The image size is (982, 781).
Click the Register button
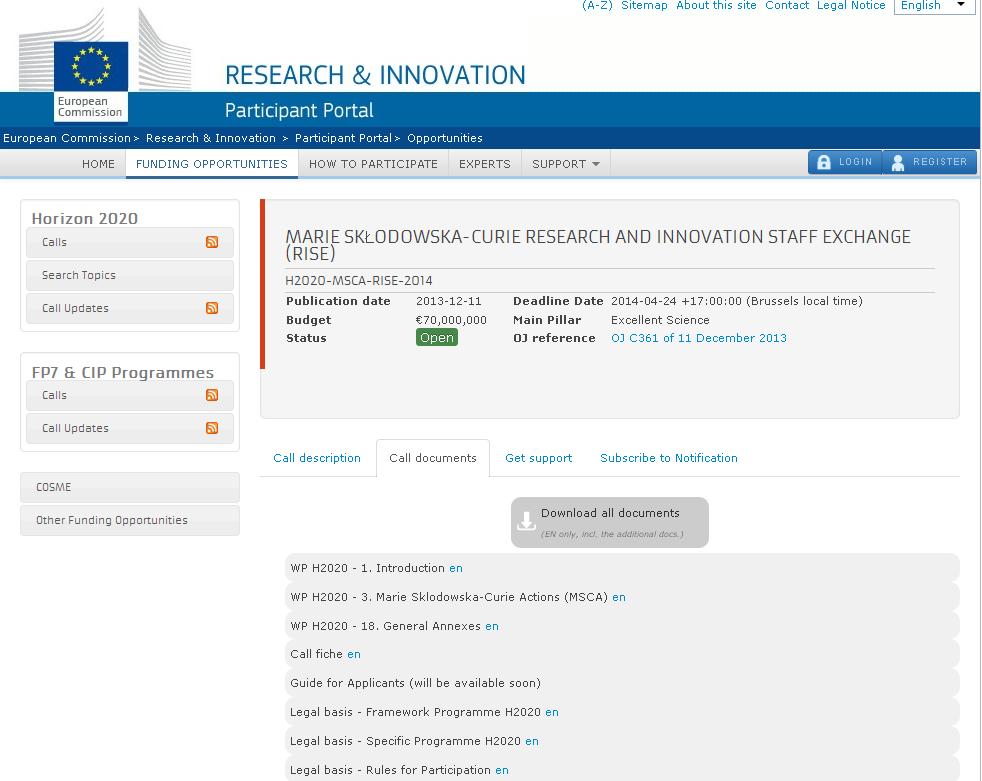930,162
